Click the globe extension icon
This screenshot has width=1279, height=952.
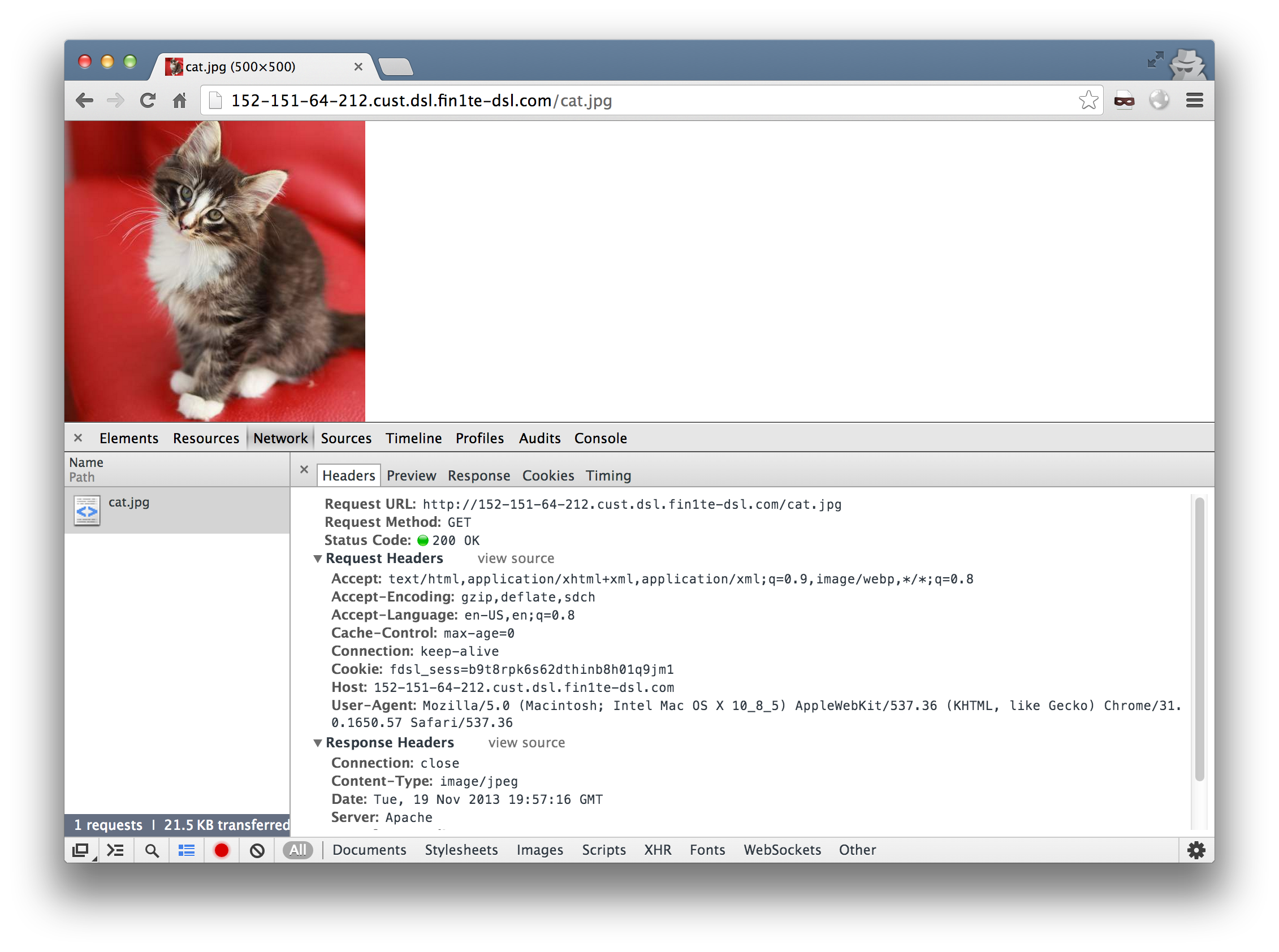[x=1159, y=99]
